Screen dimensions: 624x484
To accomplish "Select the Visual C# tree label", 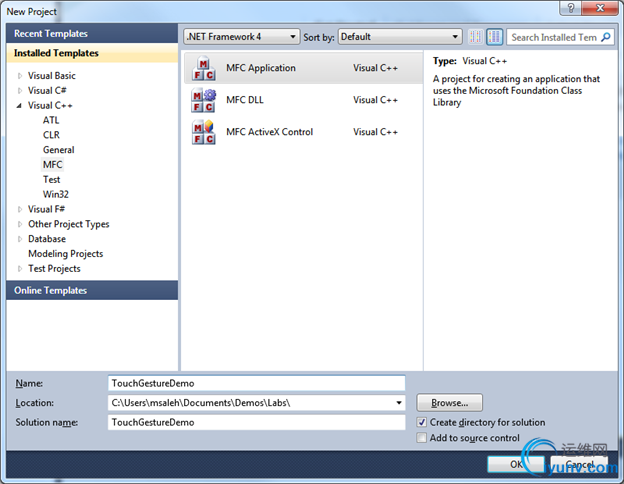I will (x=47, y=91).
